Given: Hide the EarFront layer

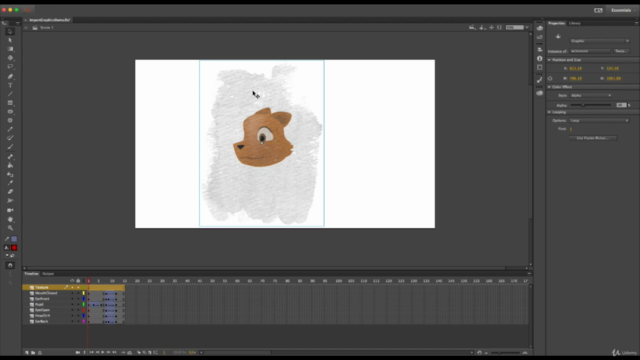Looking at the screenshot, I should [x=72, y=299].
